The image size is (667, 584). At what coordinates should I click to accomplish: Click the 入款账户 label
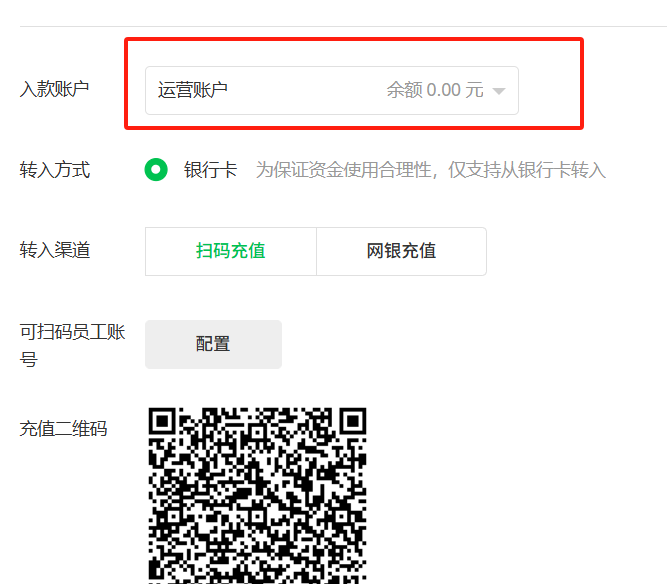pyautogui.click(x=54, y=89)
